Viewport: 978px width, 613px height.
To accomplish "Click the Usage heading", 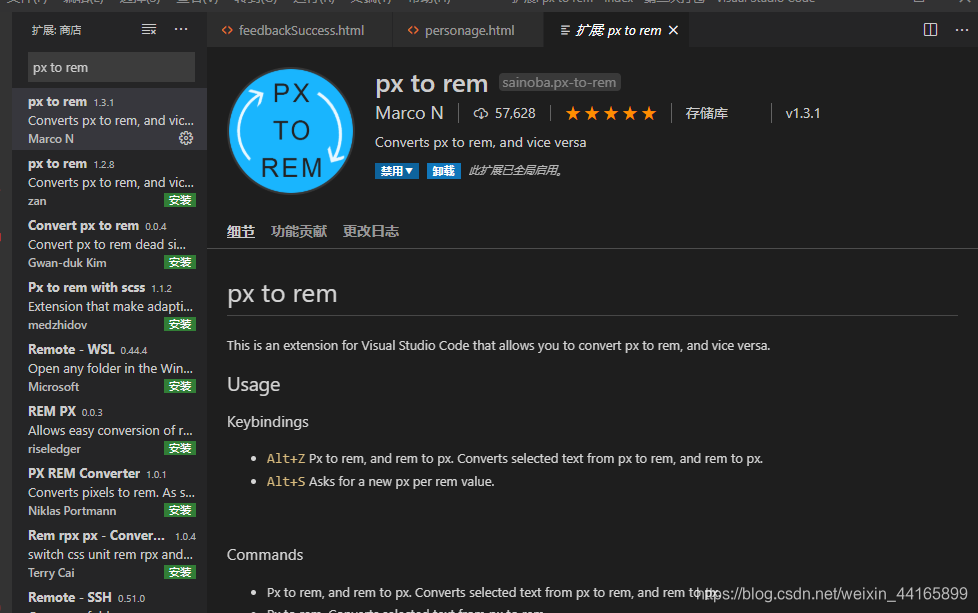I will pos(253,385).
